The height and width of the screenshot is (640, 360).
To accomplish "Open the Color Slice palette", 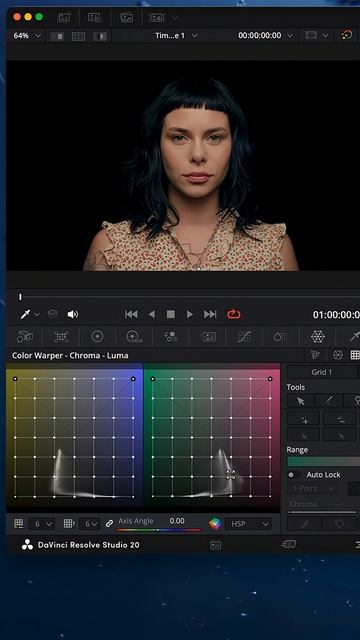I will click(280, 337).
